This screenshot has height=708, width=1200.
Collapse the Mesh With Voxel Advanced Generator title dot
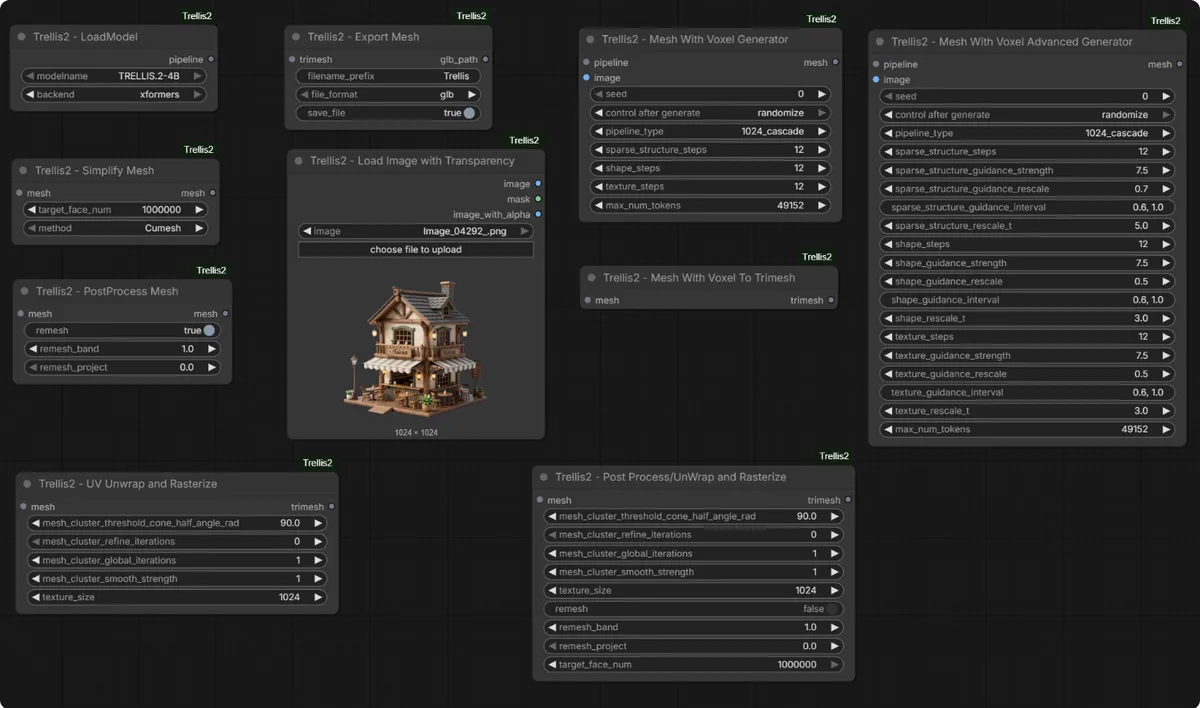pyautogui.click(x=879, y=42)
